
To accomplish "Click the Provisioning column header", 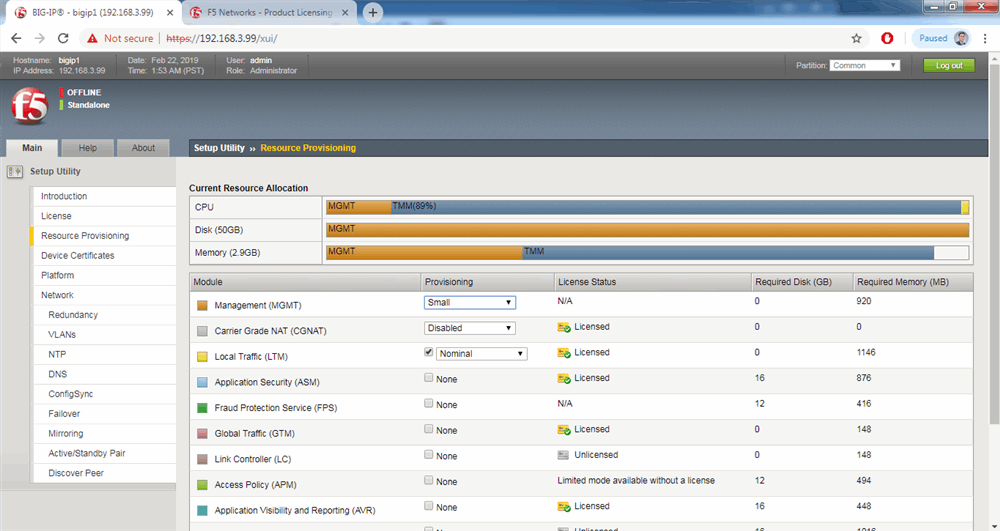I will click(488, 282).
